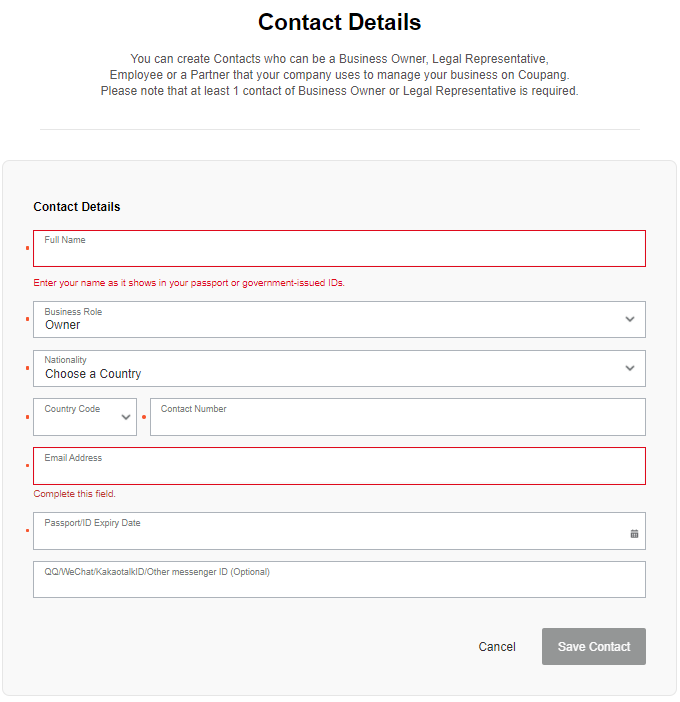Click the large Contact Details page heading
Screen dimensions: 680x702
click(x=339, y=22)
